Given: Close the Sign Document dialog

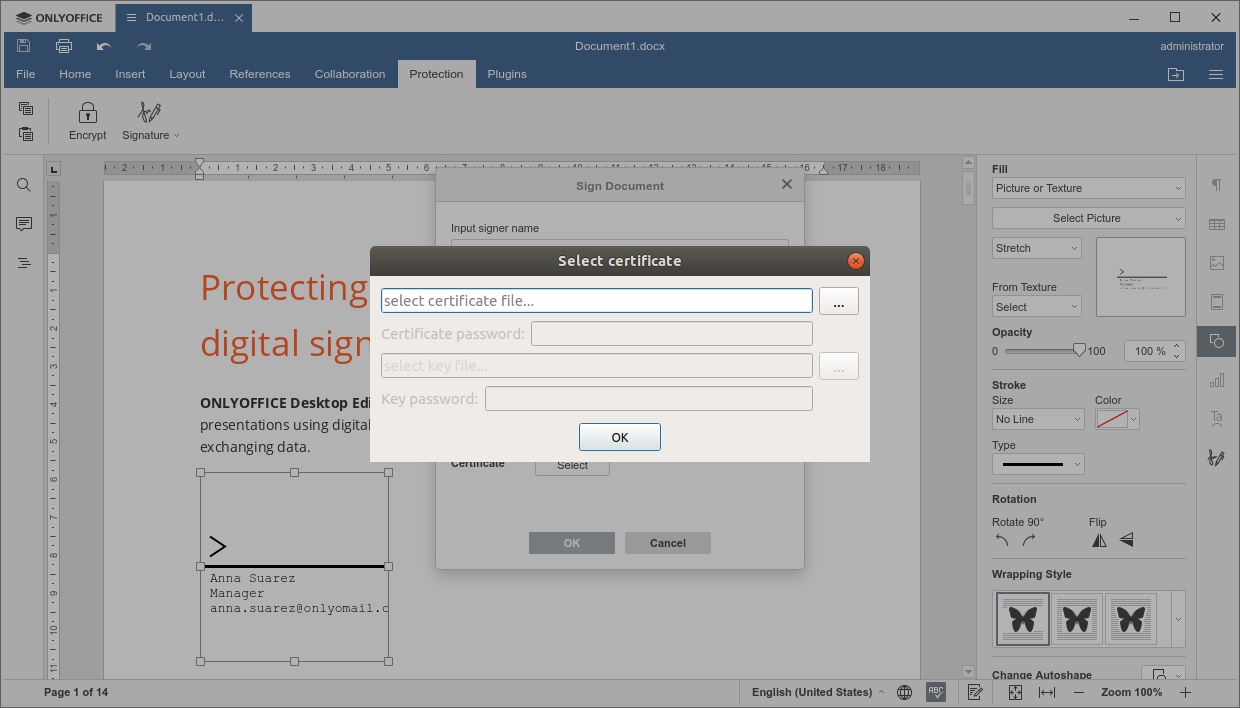Looking at the screenshot, I should [x=787, y=185].
